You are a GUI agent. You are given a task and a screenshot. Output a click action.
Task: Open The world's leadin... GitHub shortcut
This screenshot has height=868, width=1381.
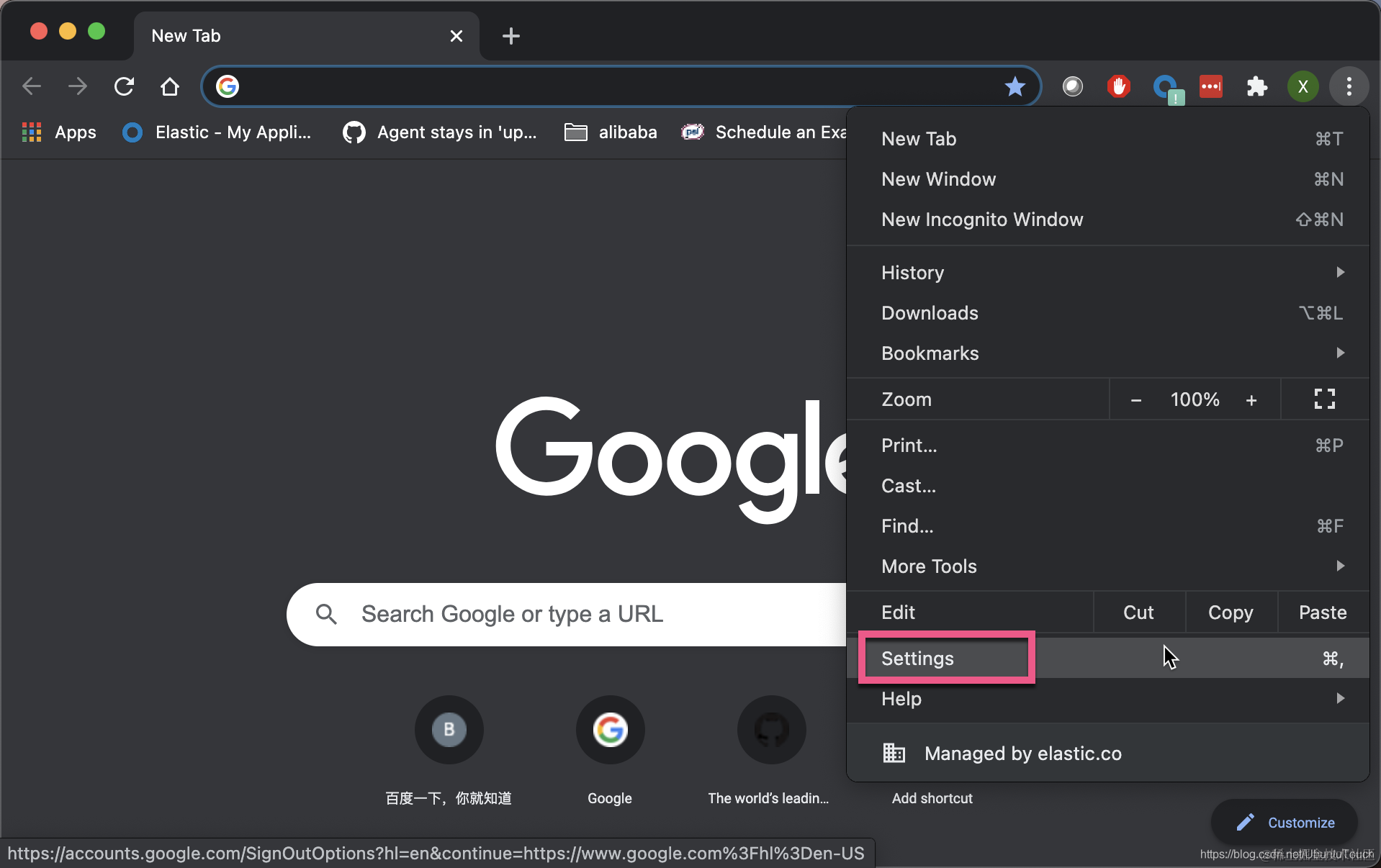click(x=770, y=751)
